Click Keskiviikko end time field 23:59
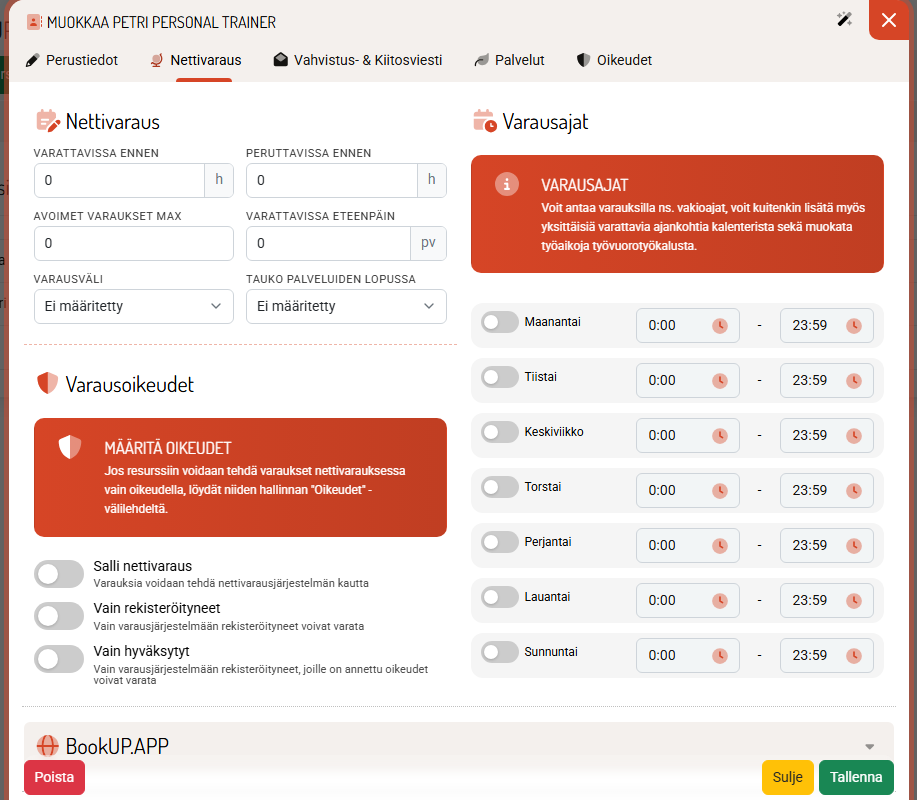This screenshot has height=800, width=917. 827,436
